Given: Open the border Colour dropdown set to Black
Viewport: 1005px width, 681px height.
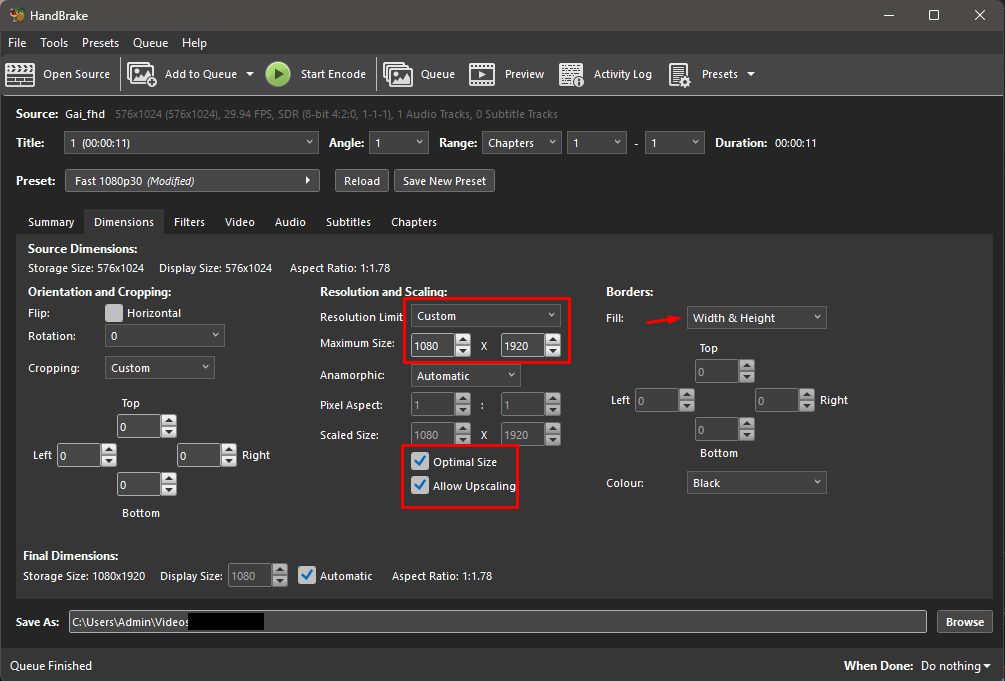Looking at the screenshot, I should point(756,483).
